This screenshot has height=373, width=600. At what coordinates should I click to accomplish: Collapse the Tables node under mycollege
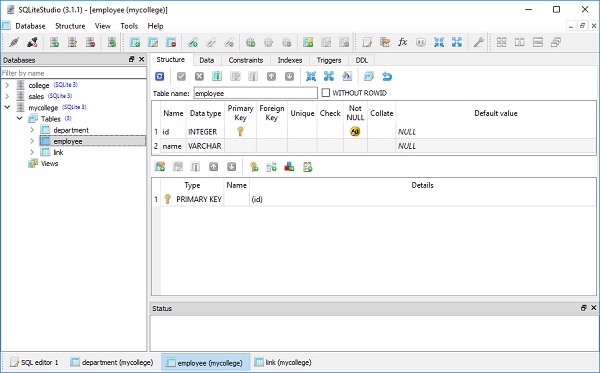click(x=20, y=119)
